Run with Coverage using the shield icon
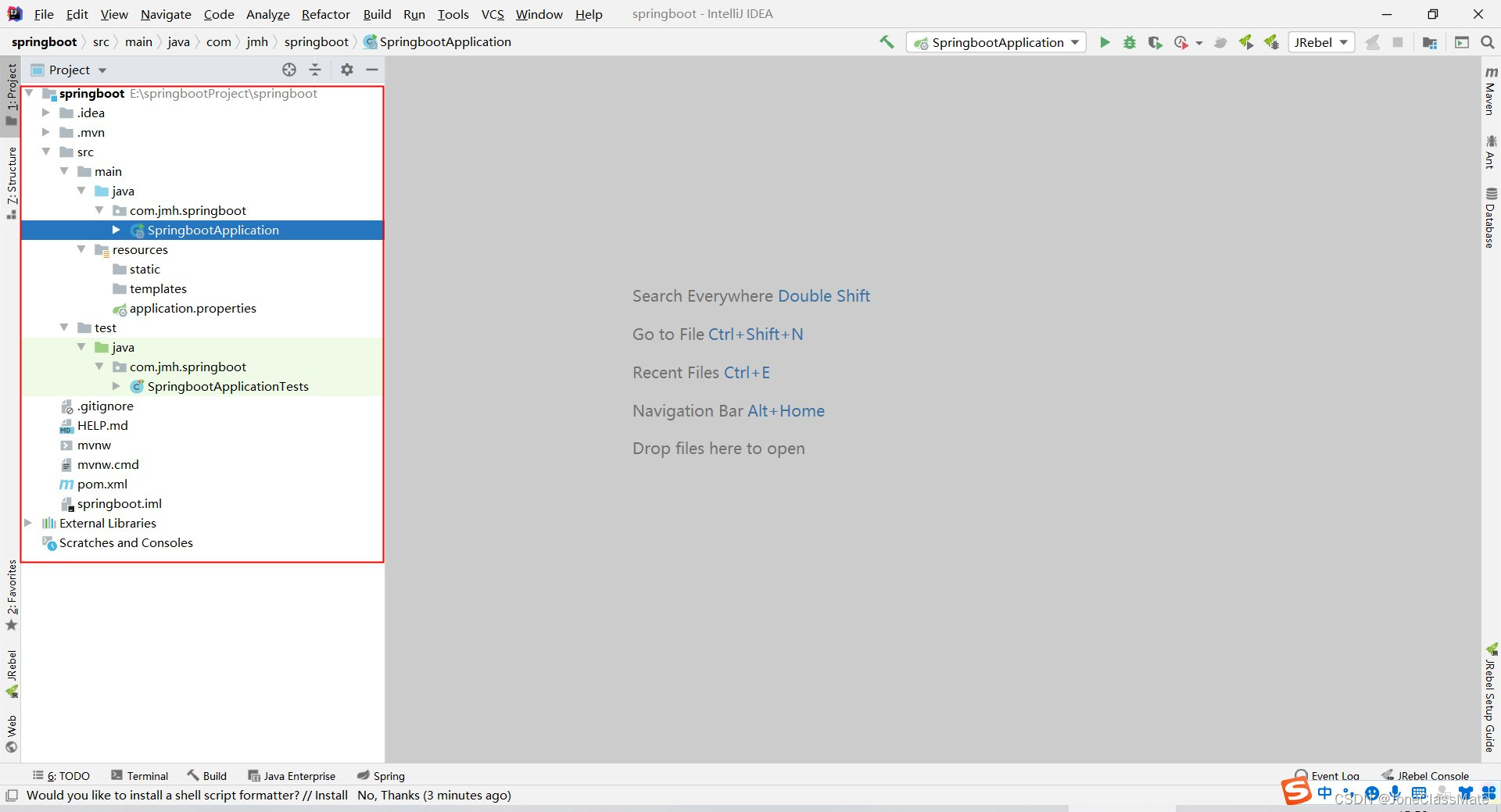The height and width of the screenshot is (812, 1501). tap(1155, 42)
